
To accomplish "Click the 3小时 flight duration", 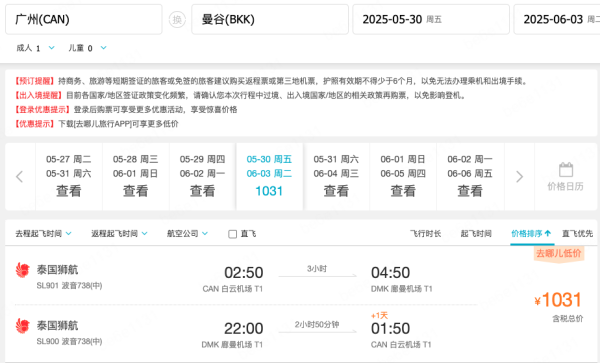I will tap(317, 269).
